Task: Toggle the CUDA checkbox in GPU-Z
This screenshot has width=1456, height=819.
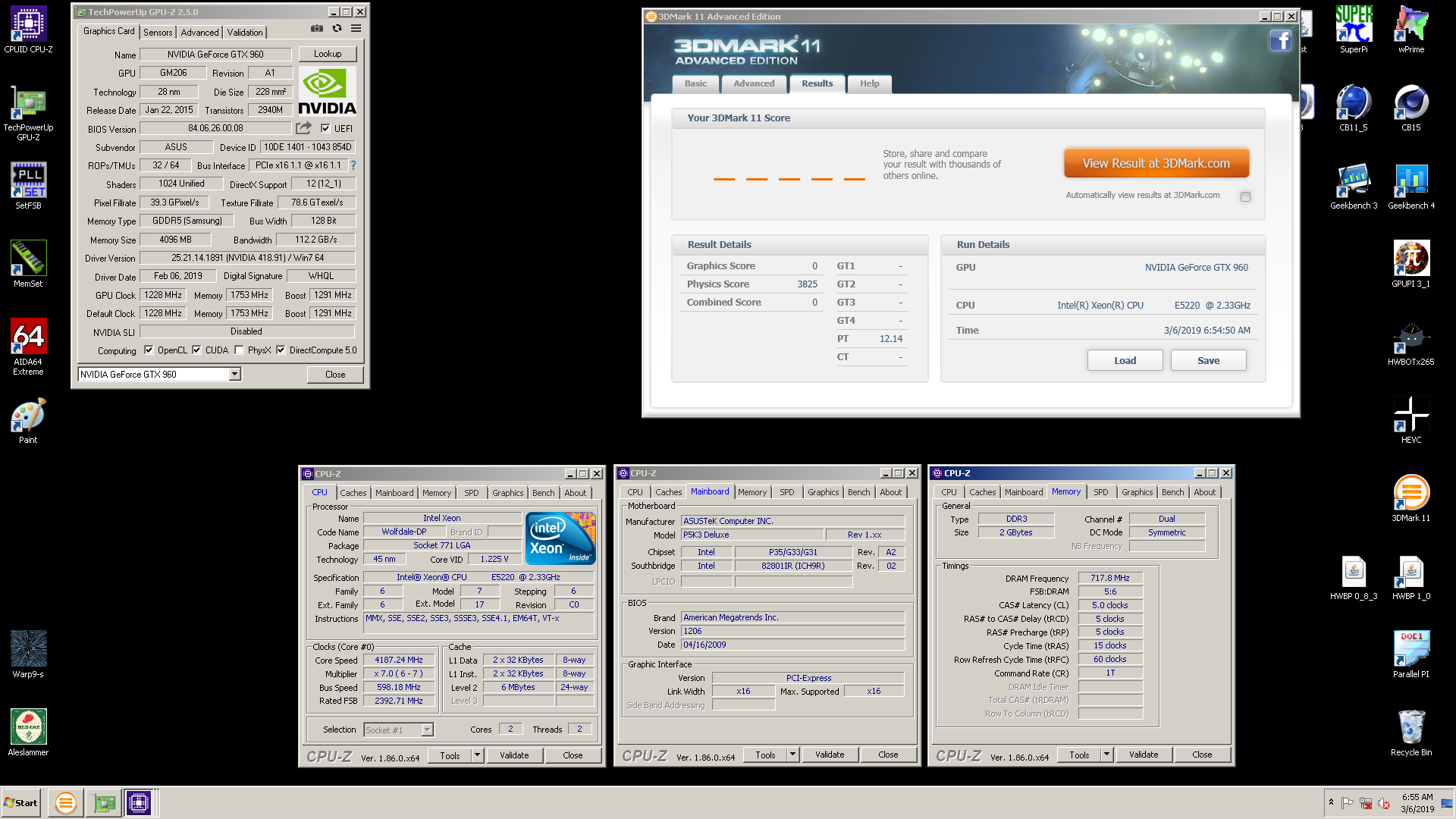Action: [x=196, y=350]
